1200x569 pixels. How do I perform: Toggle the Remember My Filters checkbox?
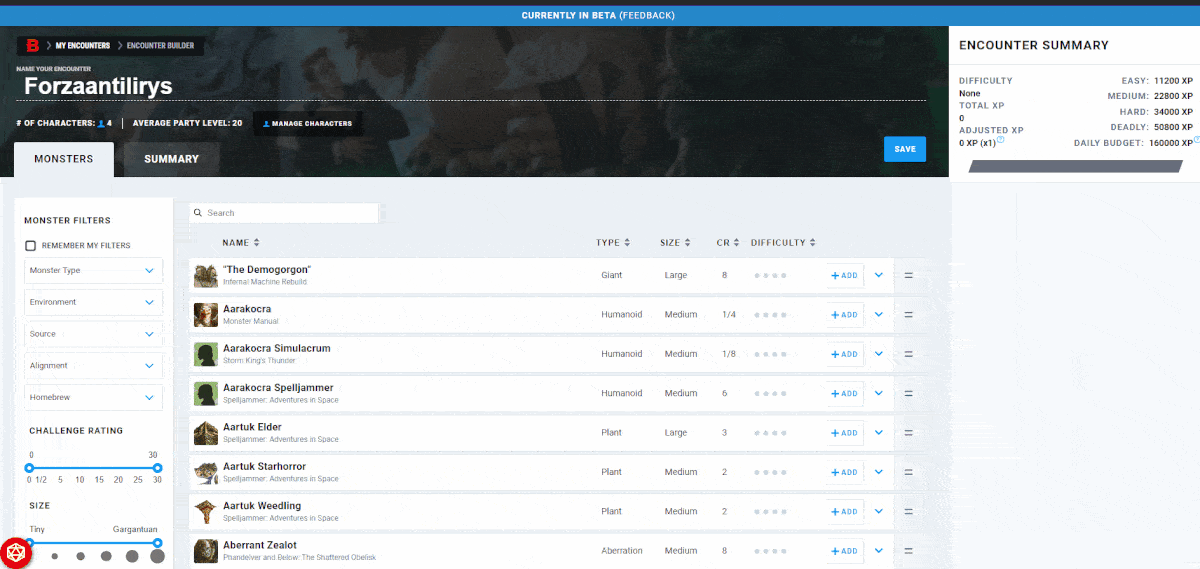[31, 245]
